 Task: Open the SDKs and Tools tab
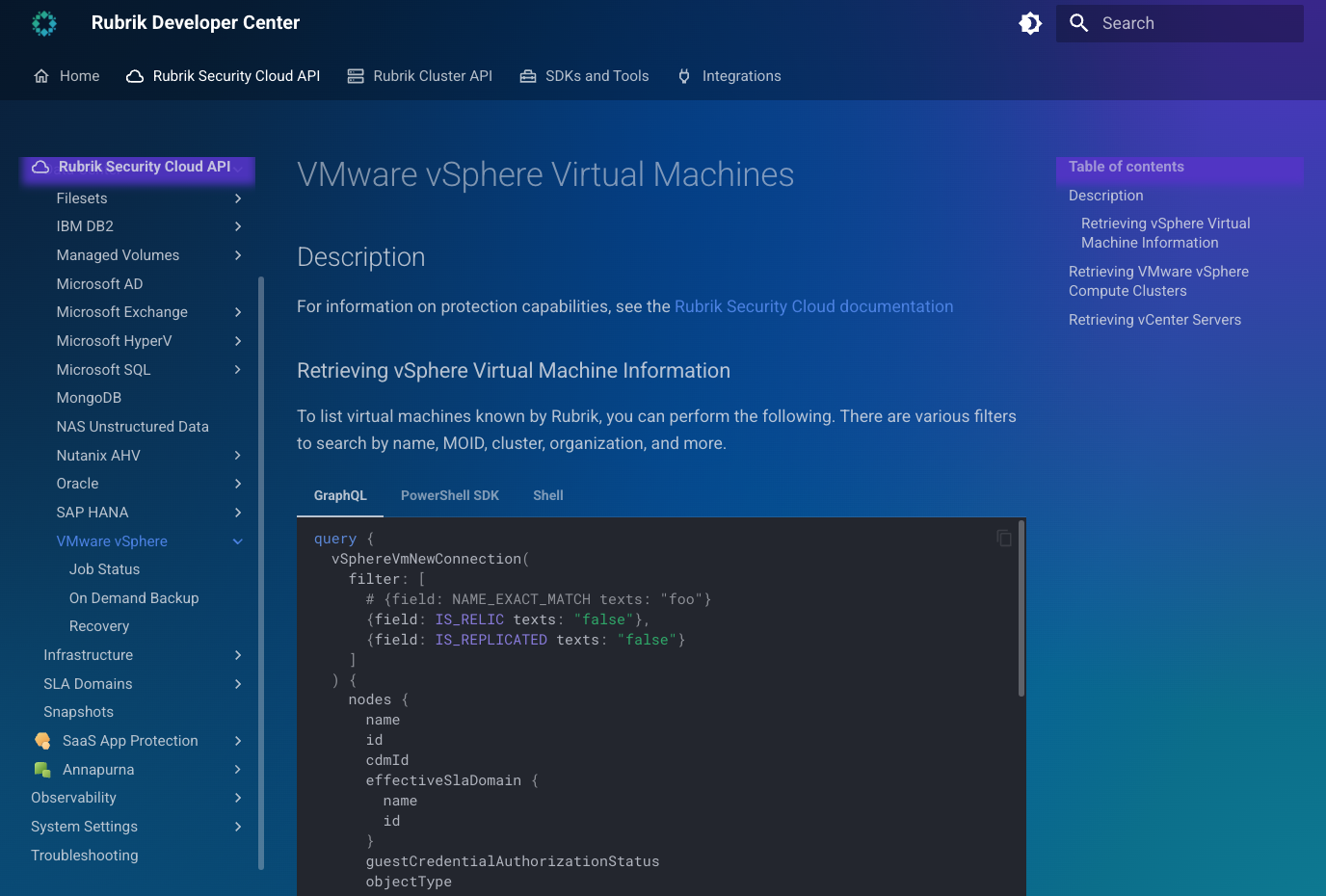pos(584,76)
